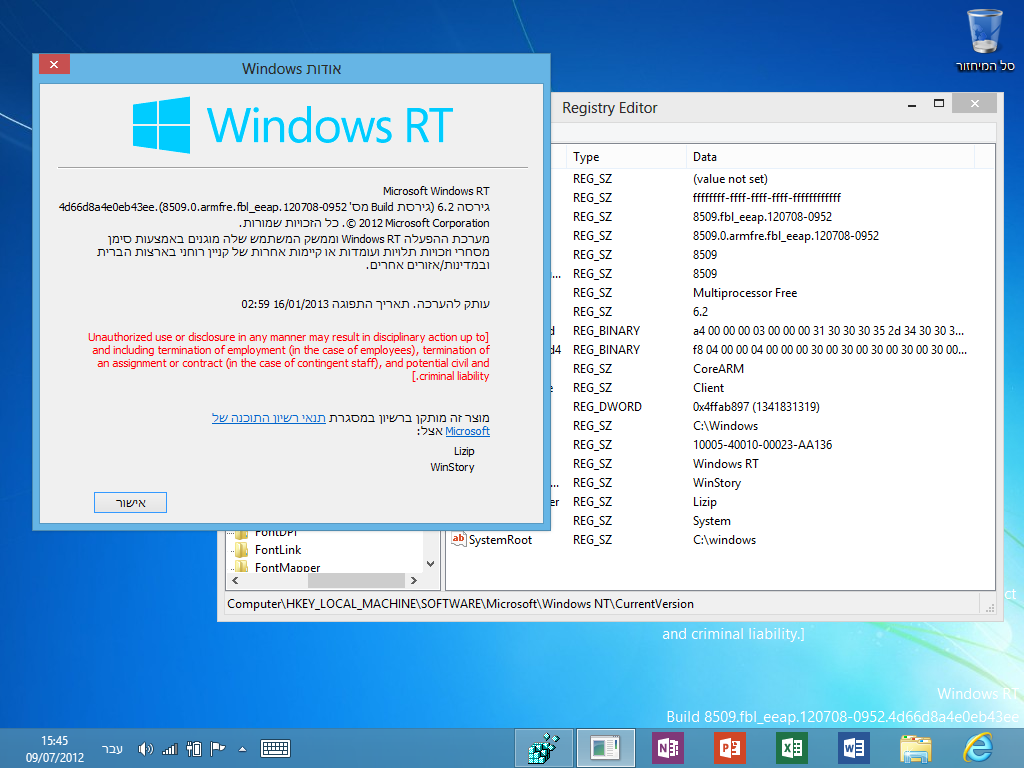Click the Action Center flag icon
The image size is (1024, 768).
[x=217, y=748]
